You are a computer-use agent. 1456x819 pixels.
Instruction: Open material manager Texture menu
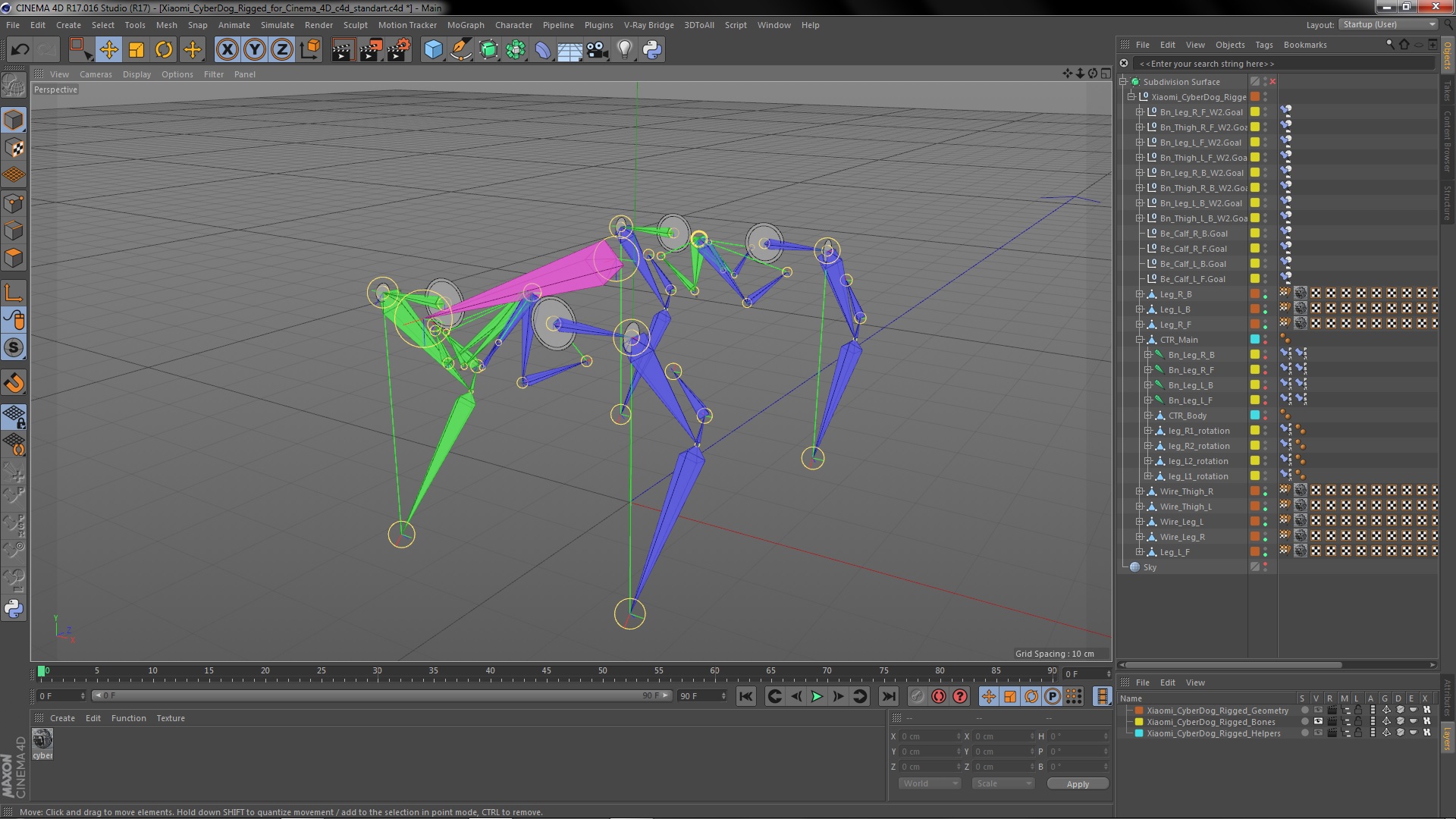171,718
